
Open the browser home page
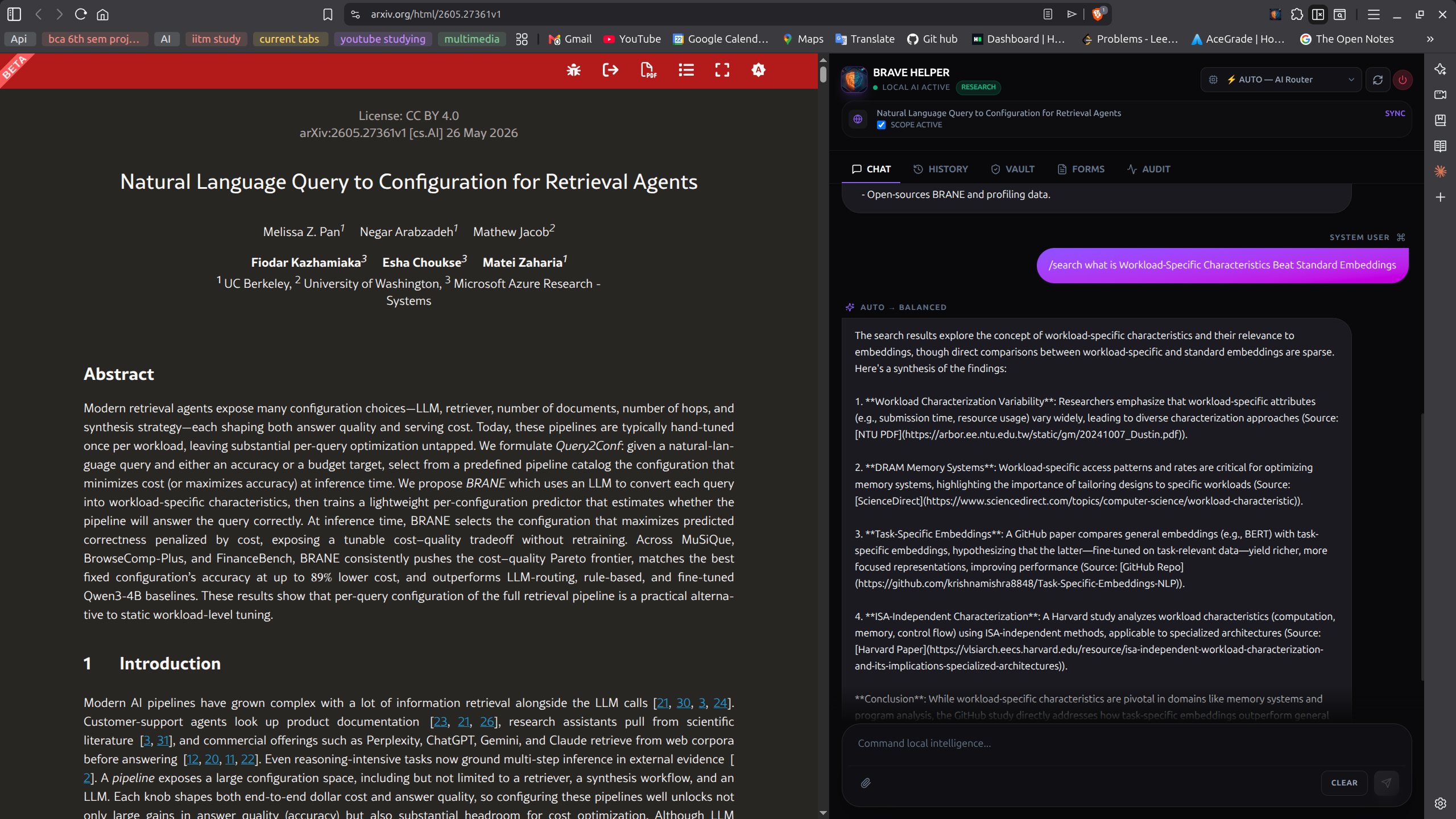click(102, 14)
